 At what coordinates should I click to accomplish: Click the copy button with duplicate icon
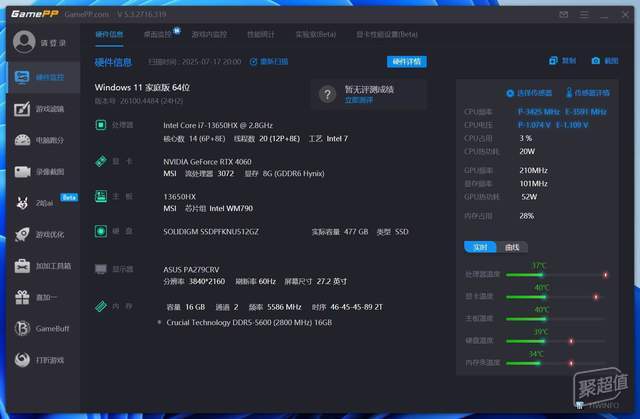pos(562,61)
